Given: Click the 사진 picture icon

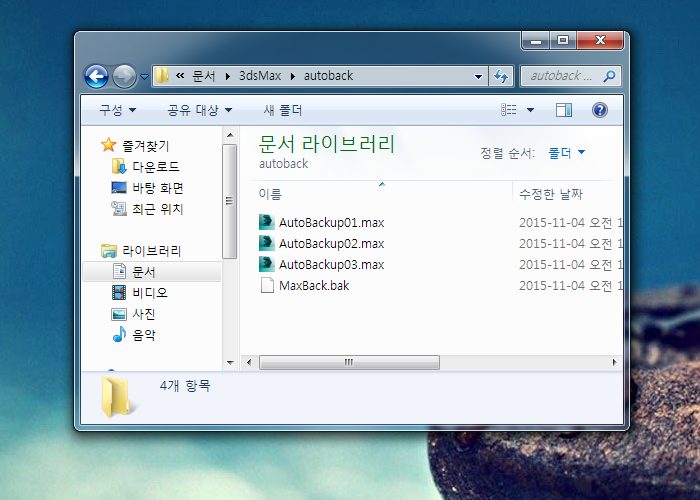Looking at the screenshot, I should [119, 314].
